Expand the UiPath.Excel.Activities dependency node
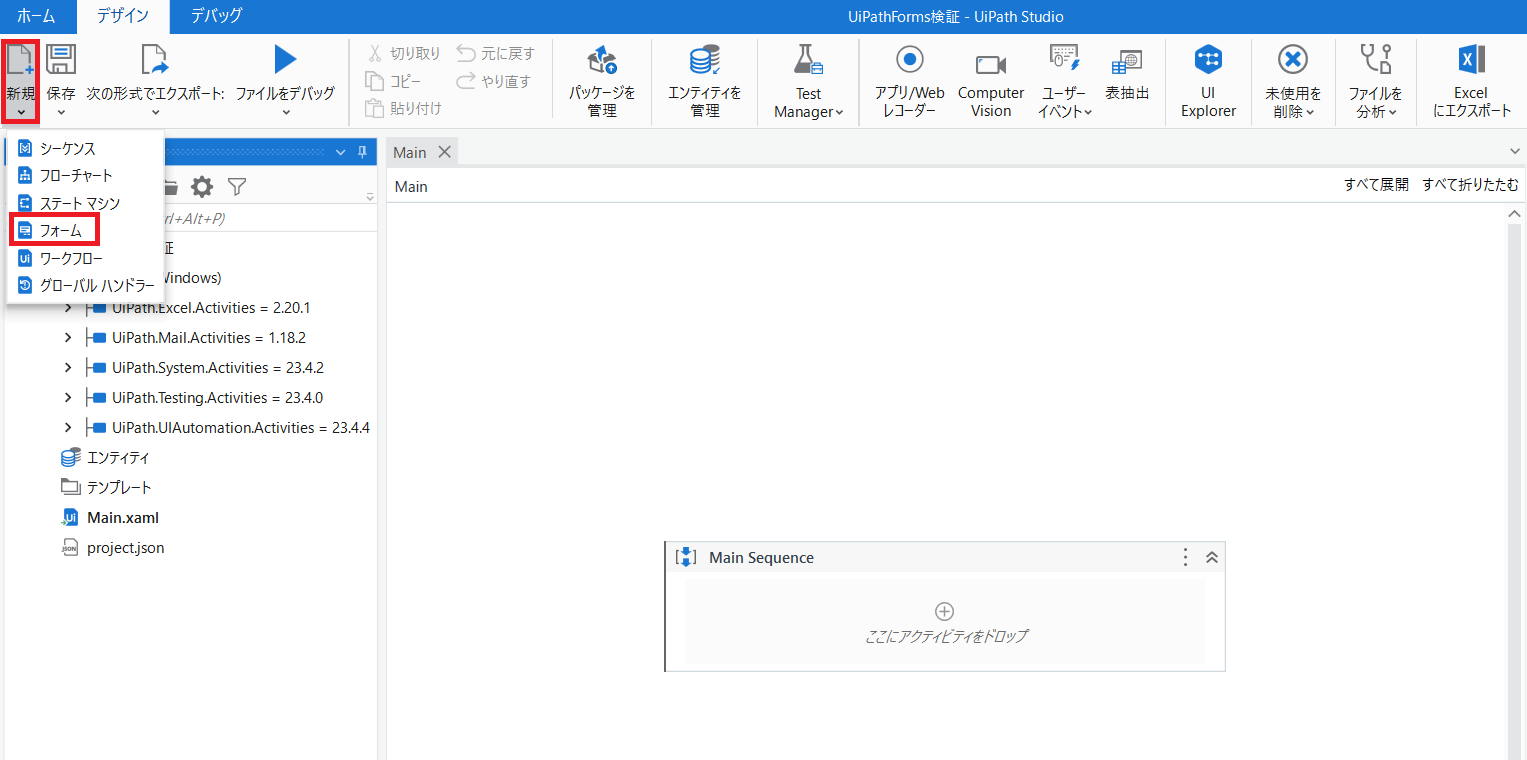Viewport: 1527px width, 760px height. pos(67,307)
